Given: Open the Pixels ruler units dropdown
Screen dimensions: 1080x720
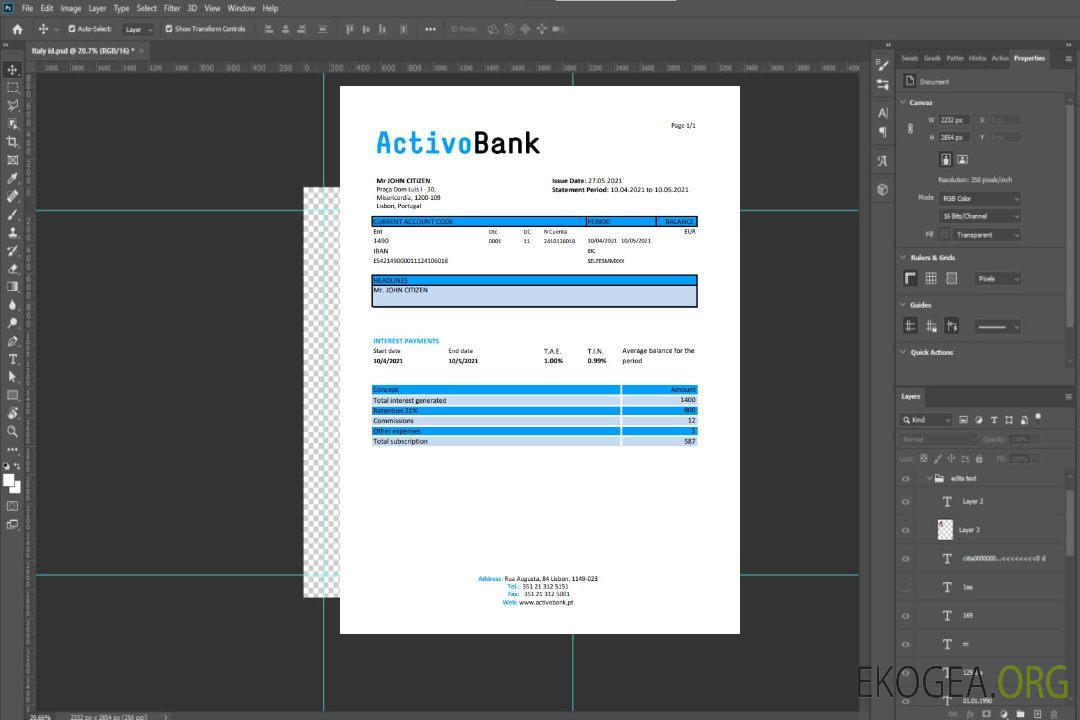Looking at the screenshot, I should tap(997, 279).
